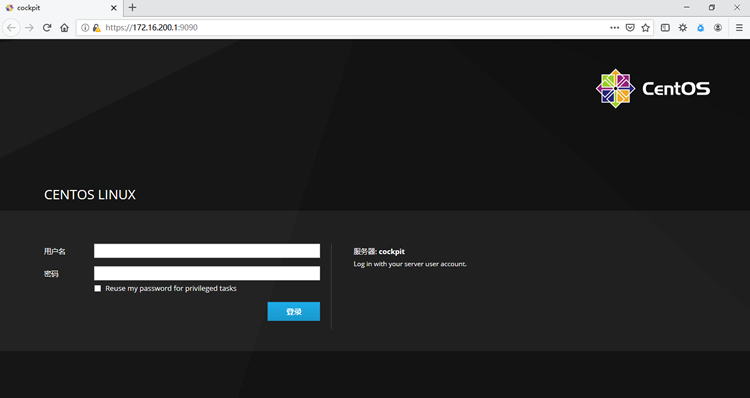
Task: Open the page actions three-dot menu
Action: (x=615, y=28)
